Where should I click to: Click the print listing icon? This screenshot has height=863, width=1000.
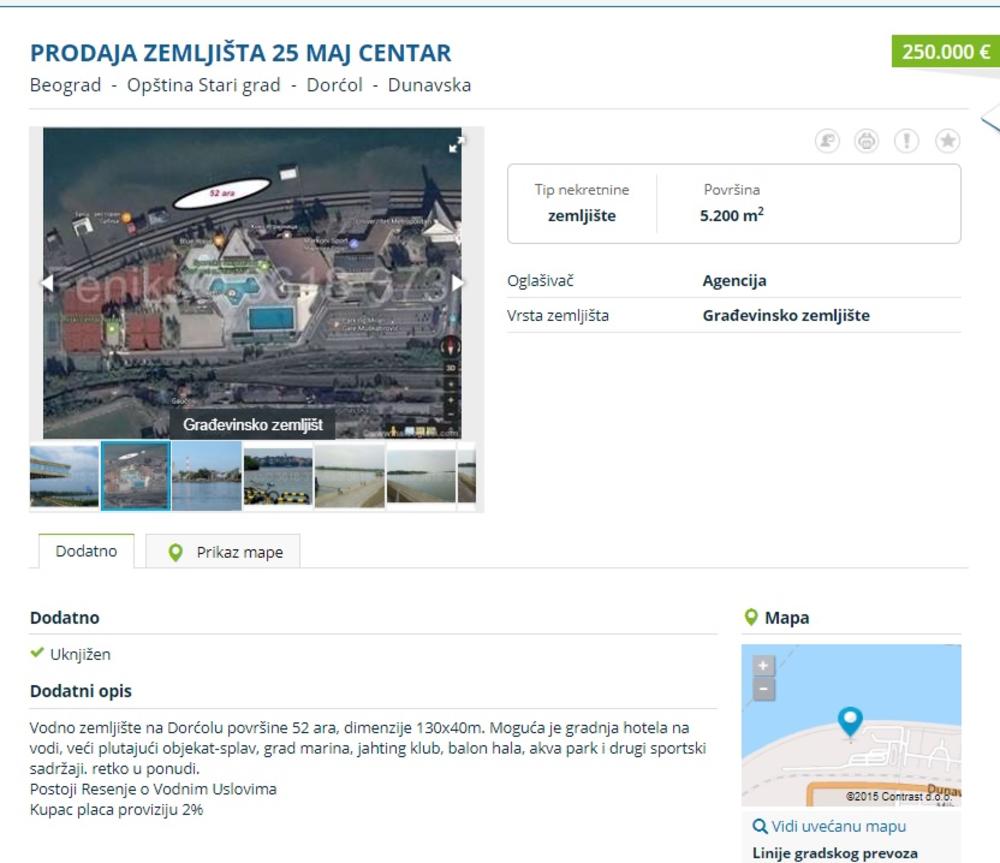pyautogui.click(x=866, y=142)
